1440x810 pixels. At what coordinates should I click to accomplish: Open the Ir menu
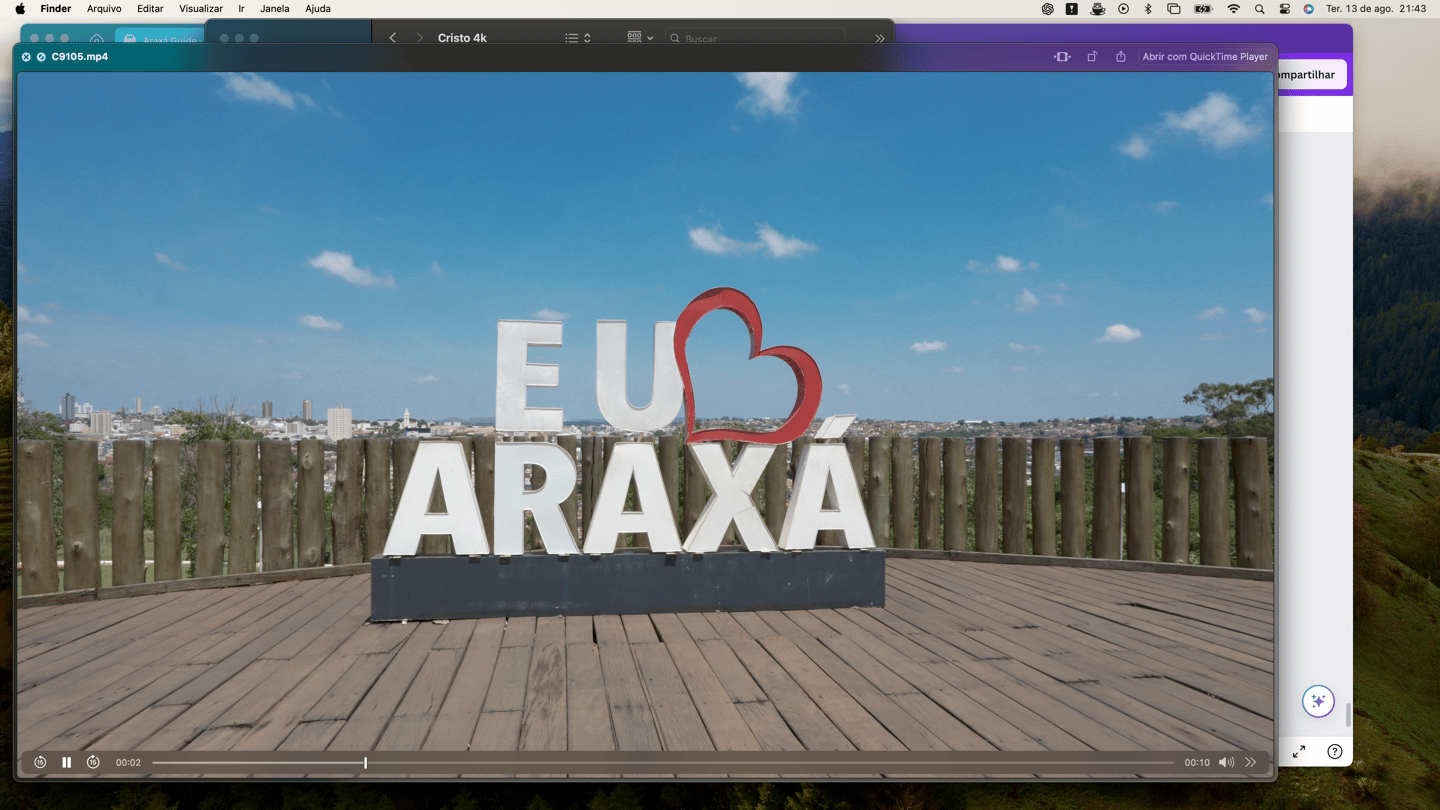click(x=241, y=9)
